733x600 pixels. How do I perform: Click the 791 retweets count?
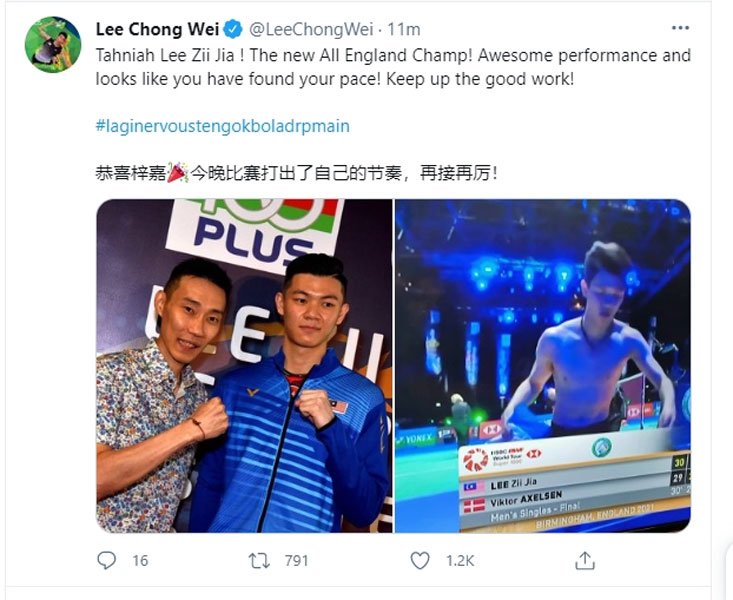click(x=296, y=560)
